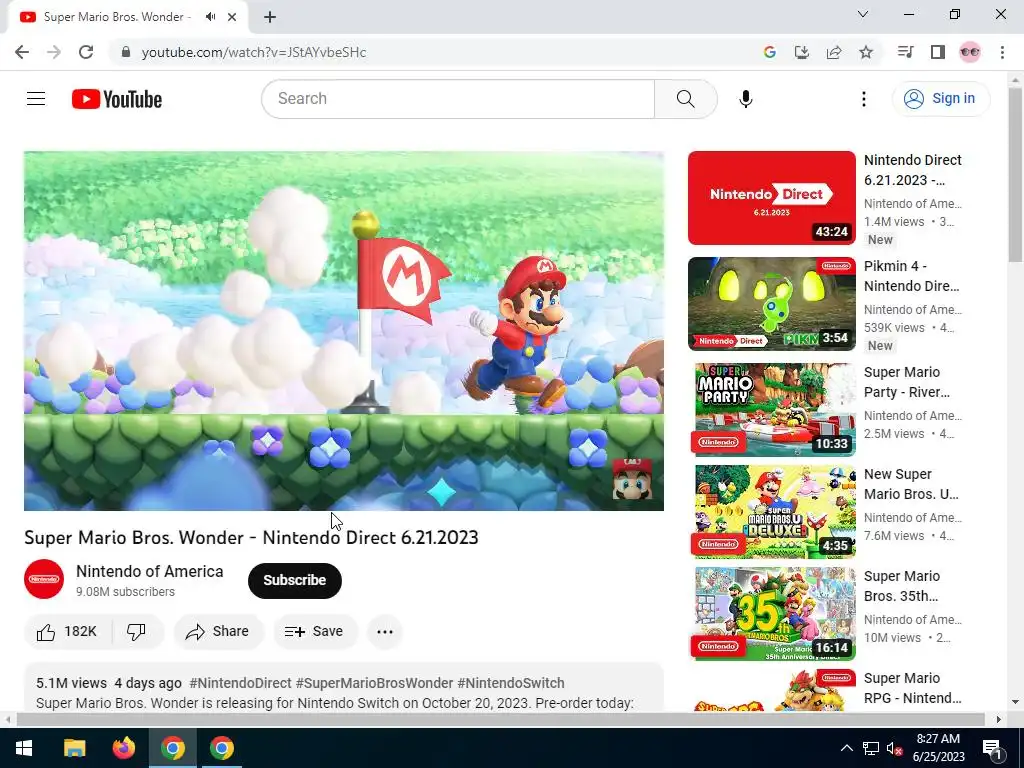Viewport: 1024px width, 768px height.
Task: Open more actions ellipsis below video
Action: (385, 632)
